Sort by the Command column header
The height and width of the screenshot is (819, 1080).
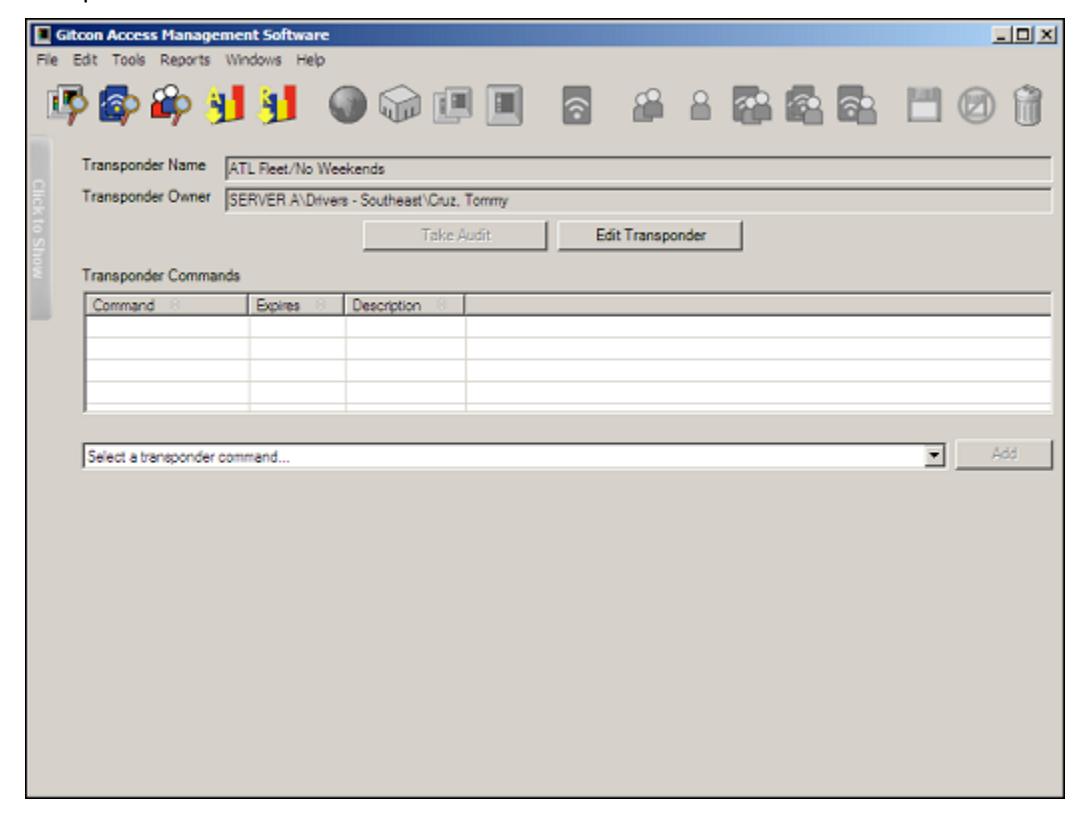(x=166, y=305)
